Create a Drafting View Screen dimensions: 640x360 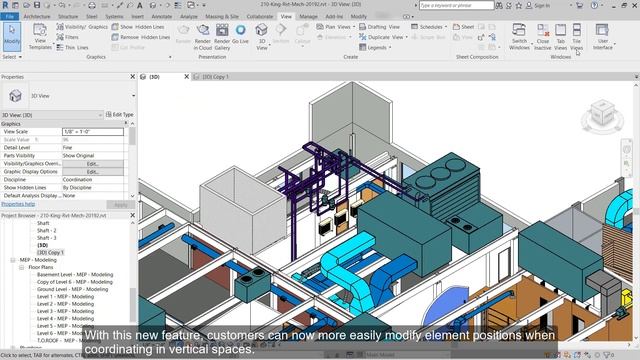pos(379,27)
